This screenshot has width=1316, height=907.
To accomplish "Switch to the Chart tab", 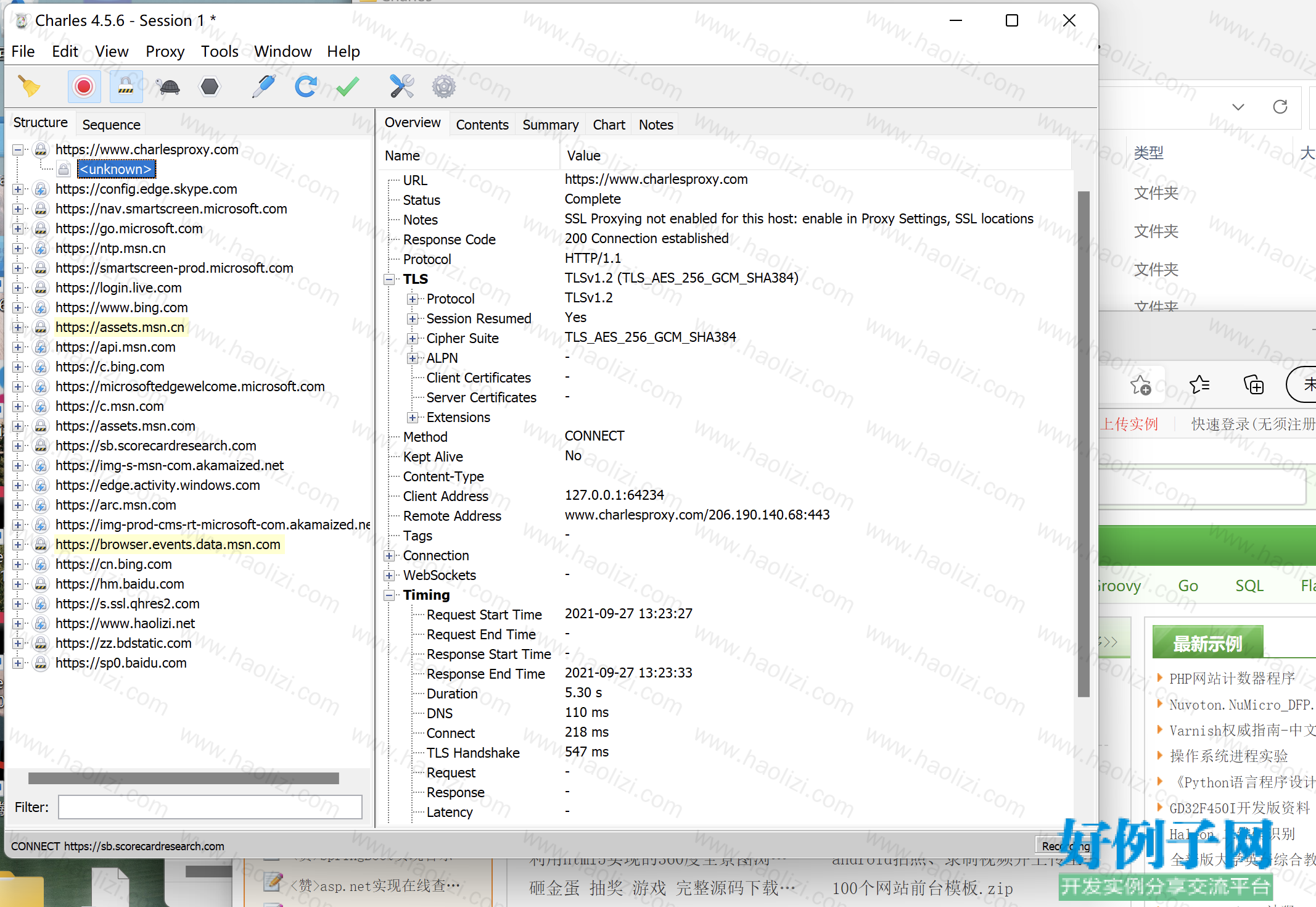I will (x=609, y=125).
